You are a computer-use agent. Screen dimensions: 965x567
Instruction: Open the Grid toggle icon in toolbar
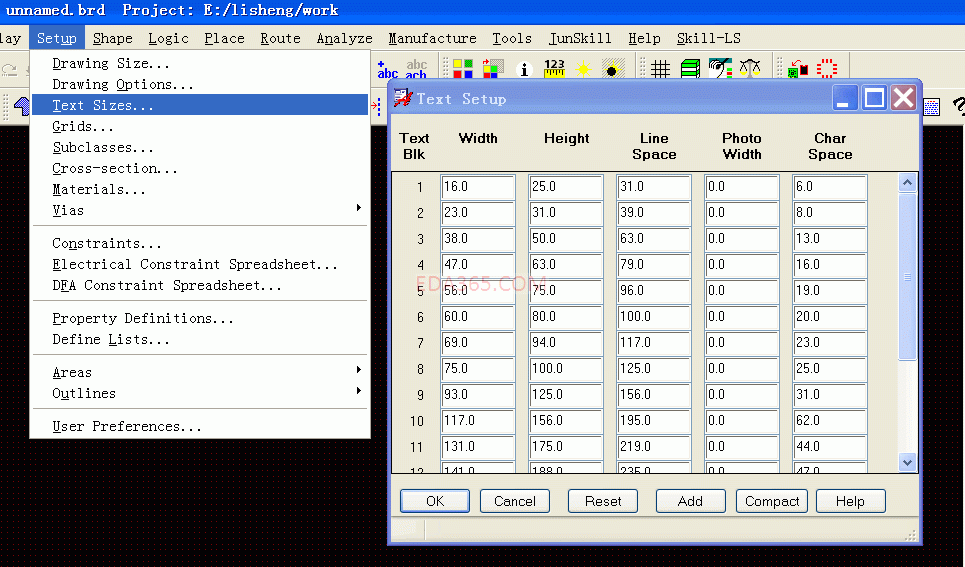click(x=660, y=69)
